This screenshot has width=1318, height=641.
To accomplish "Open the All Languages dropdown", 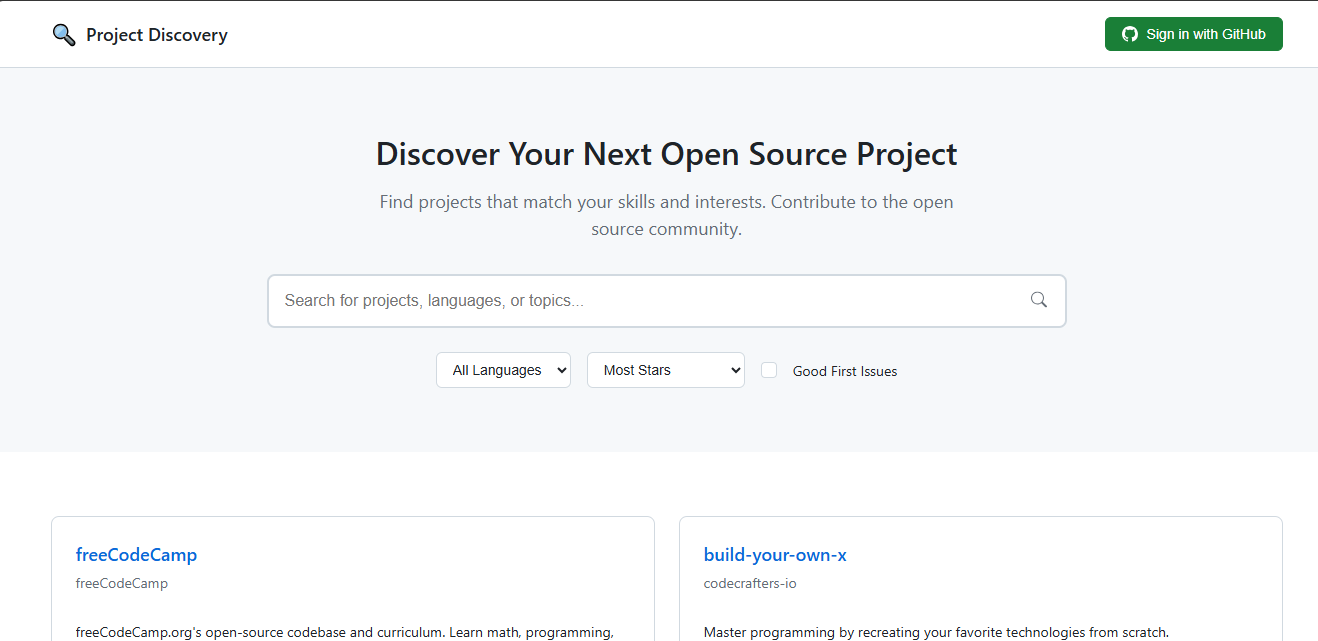I will 504,370.
